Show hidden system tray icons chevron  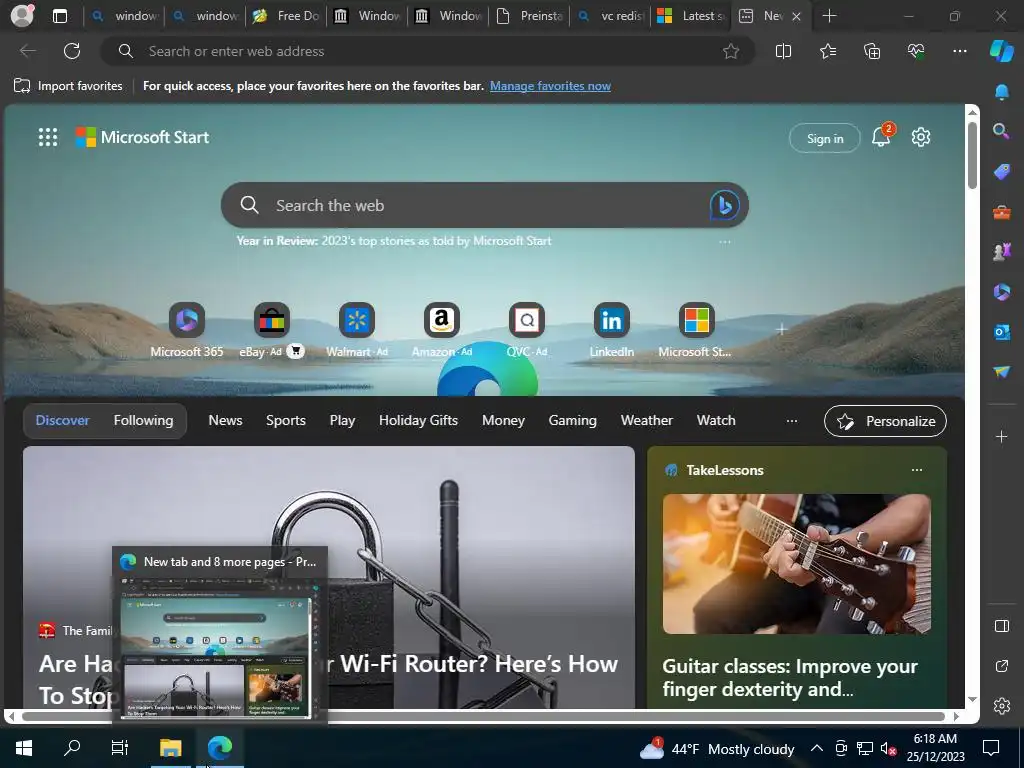pos(816,748)
